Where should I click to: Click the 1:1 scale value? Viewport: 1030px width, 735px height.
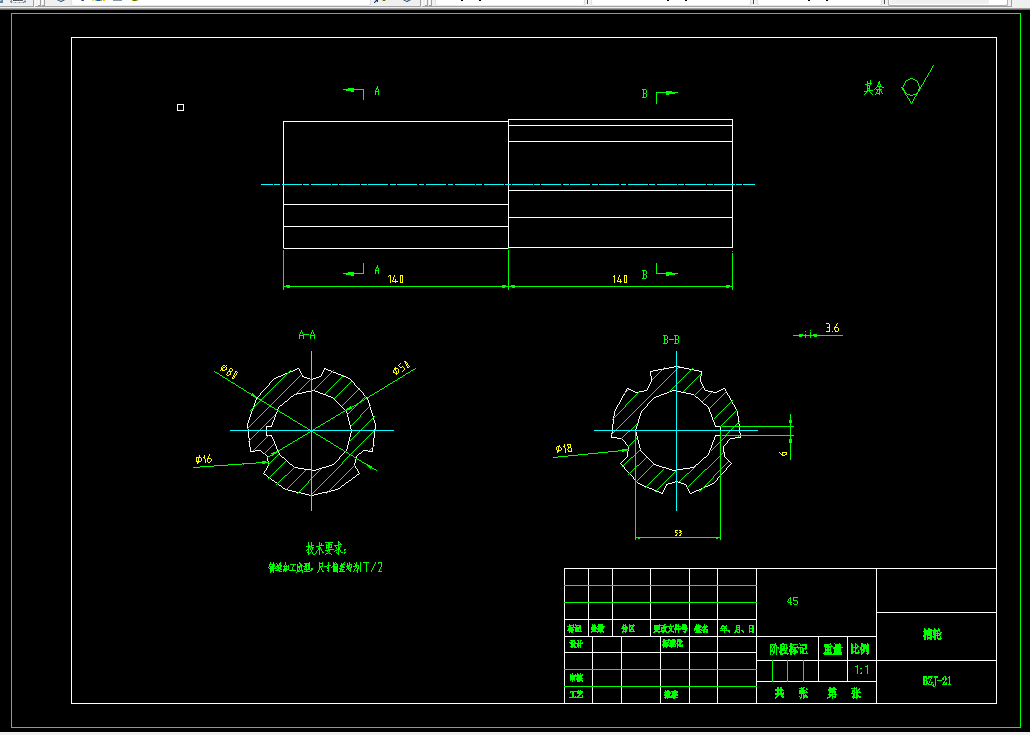862,670
